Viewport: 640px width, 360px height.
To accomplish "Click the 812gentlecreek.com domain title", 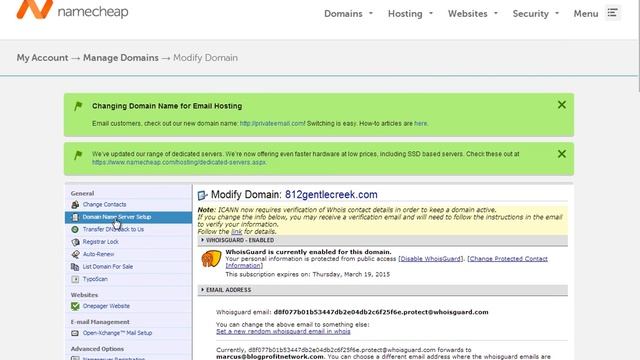I will click(x=331, y=195).
